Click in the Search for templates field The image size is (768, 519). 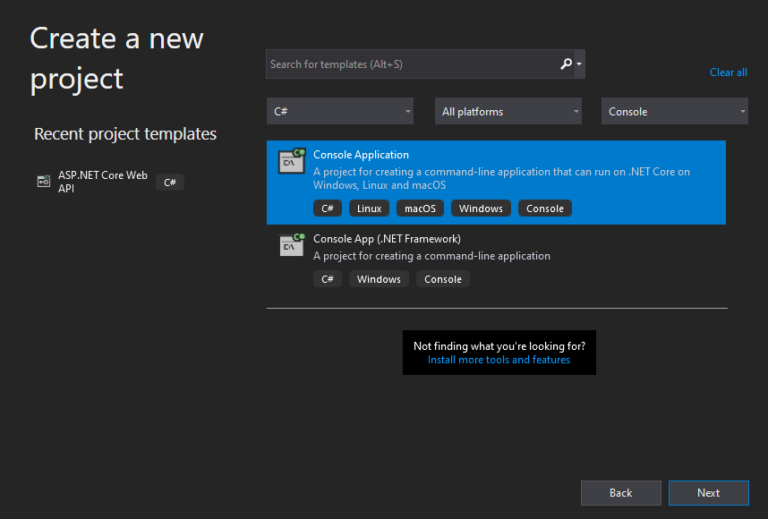pos(410,64)
